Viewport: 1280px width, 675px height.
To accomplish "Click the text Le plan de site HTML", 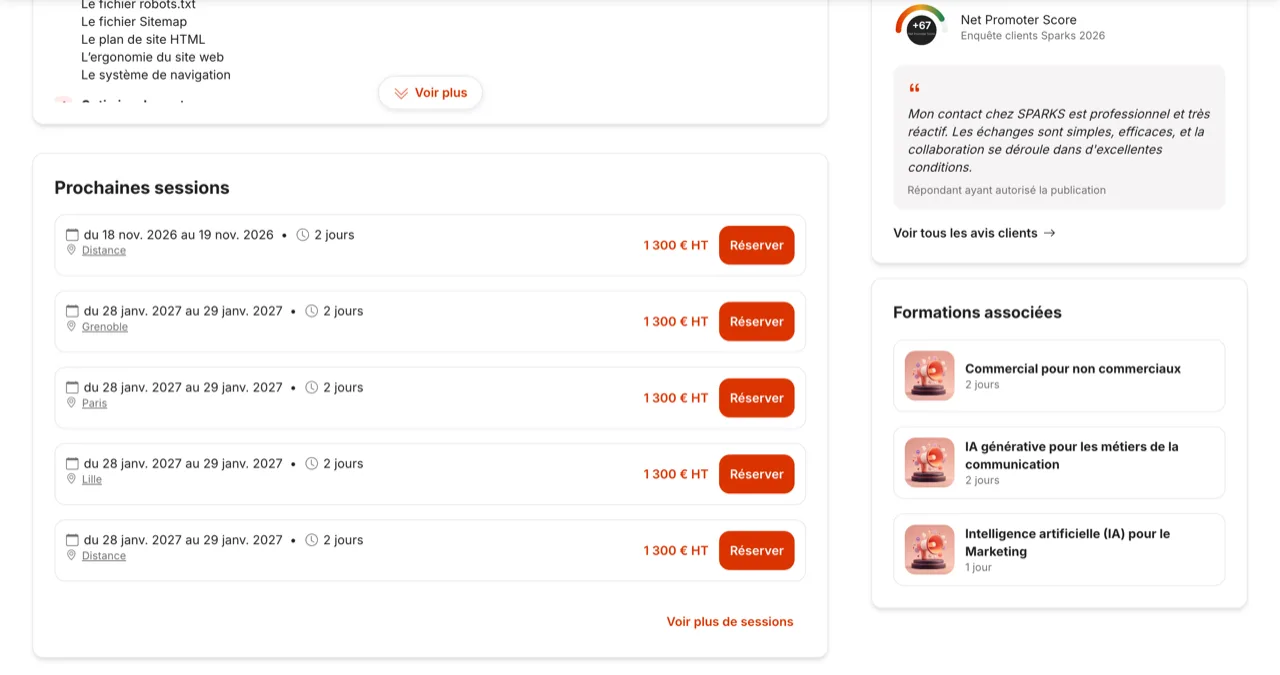I will coord(143,40).
